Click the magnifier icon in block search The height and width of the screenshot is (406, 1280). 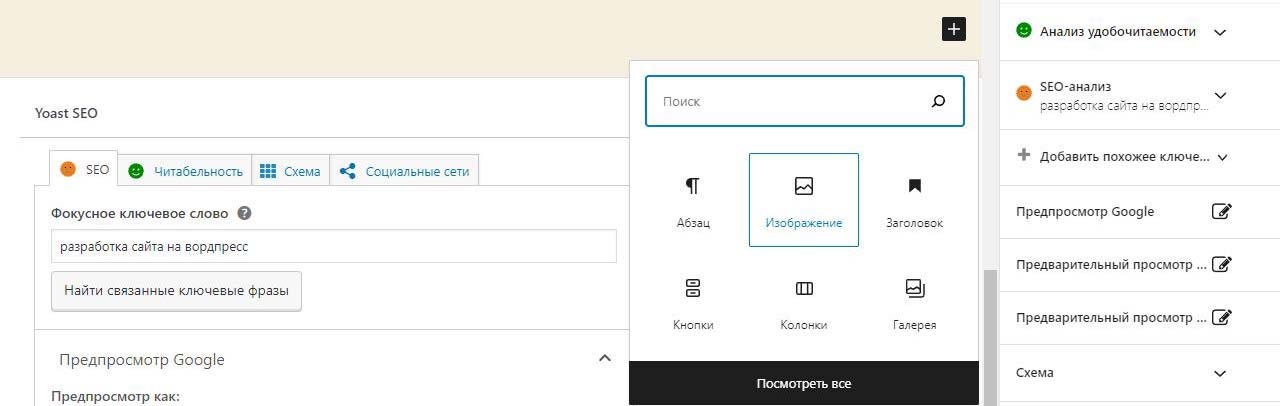click(938, 102)
